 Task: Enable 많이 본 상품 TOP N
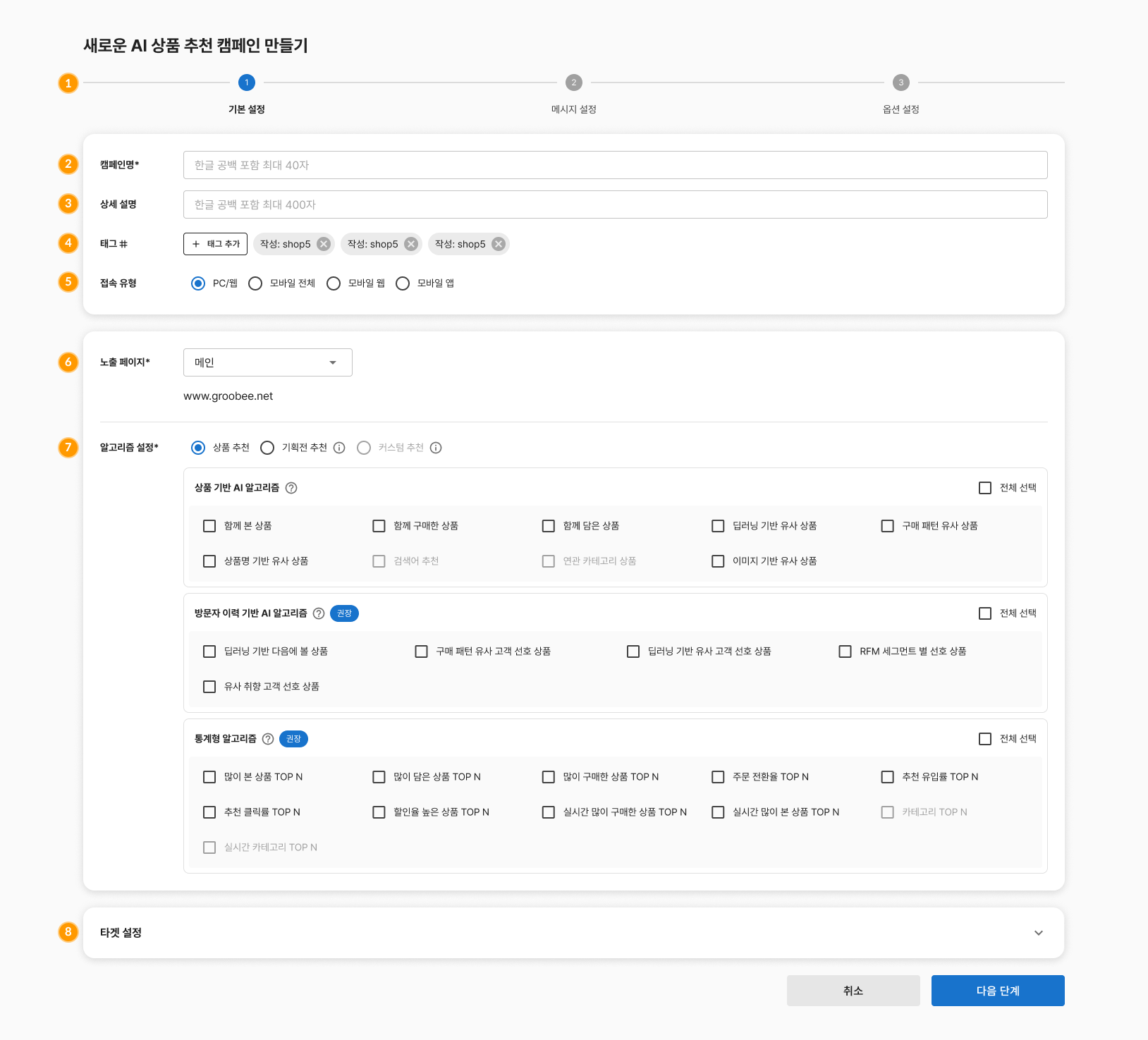[x=209, y=777]
